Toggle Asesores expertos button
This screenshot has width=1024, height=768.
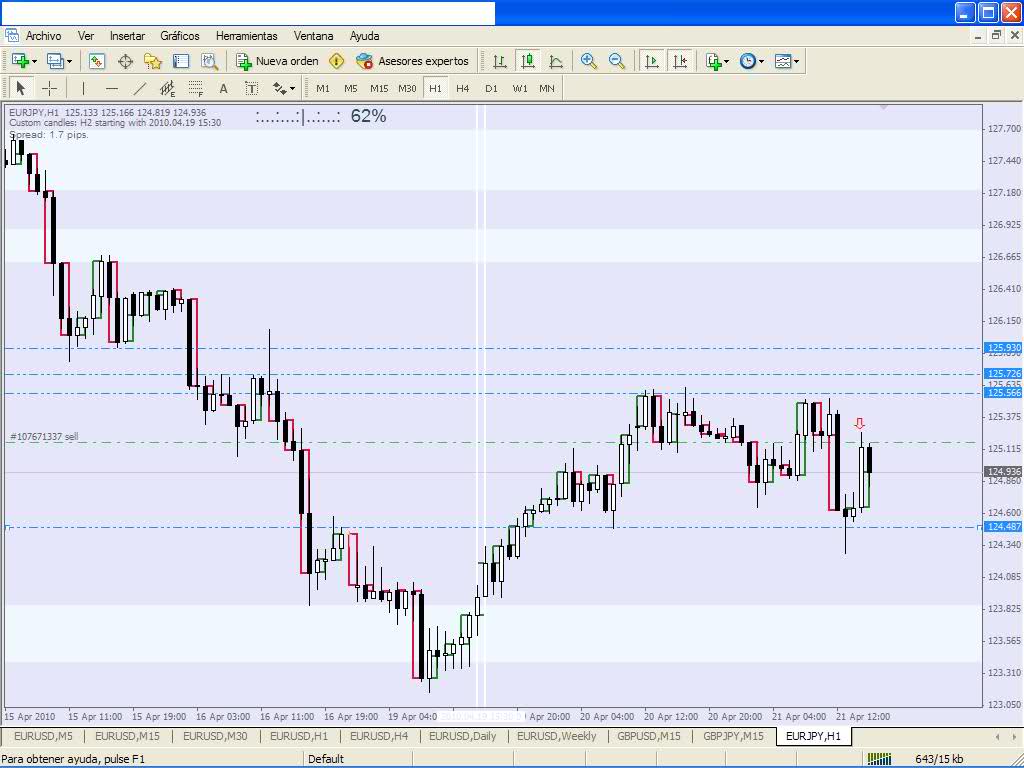(412, 61)
